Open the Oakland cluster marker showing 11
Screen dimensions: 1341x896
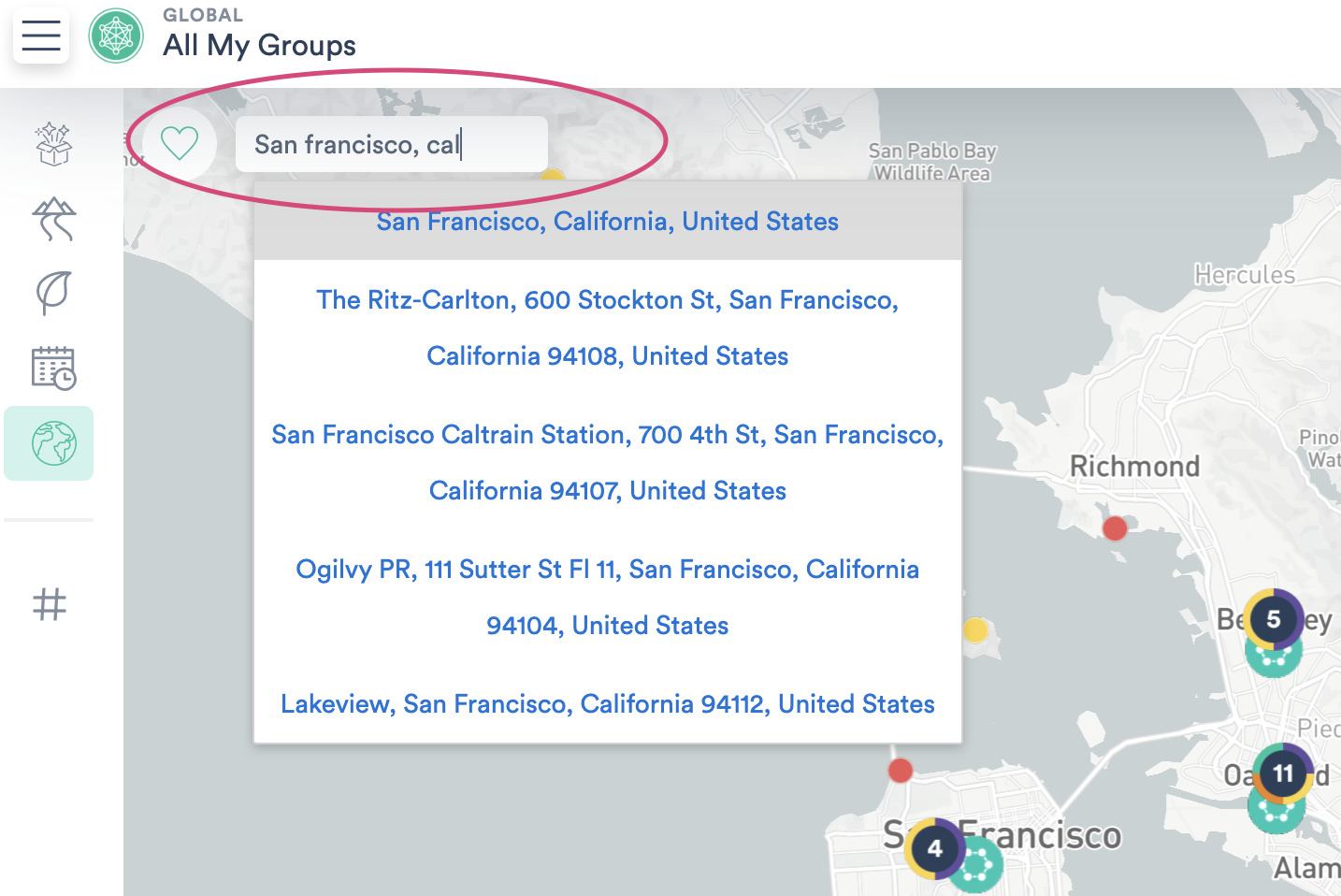click(x=1283, y=773)
